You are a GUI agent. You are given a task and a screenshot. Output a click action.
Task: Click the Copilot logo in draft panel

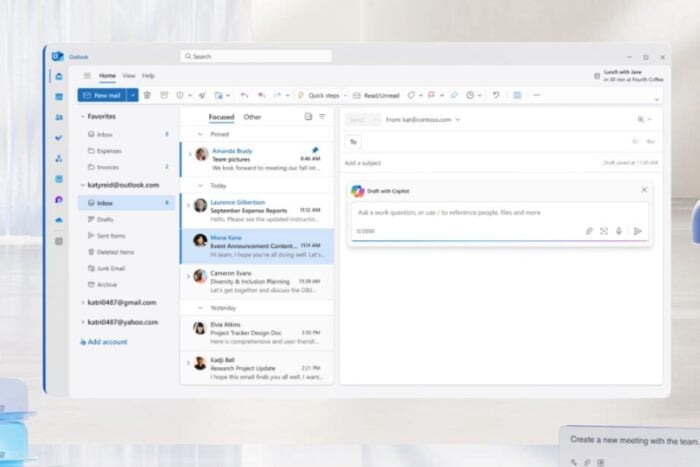tap(358, 191)
